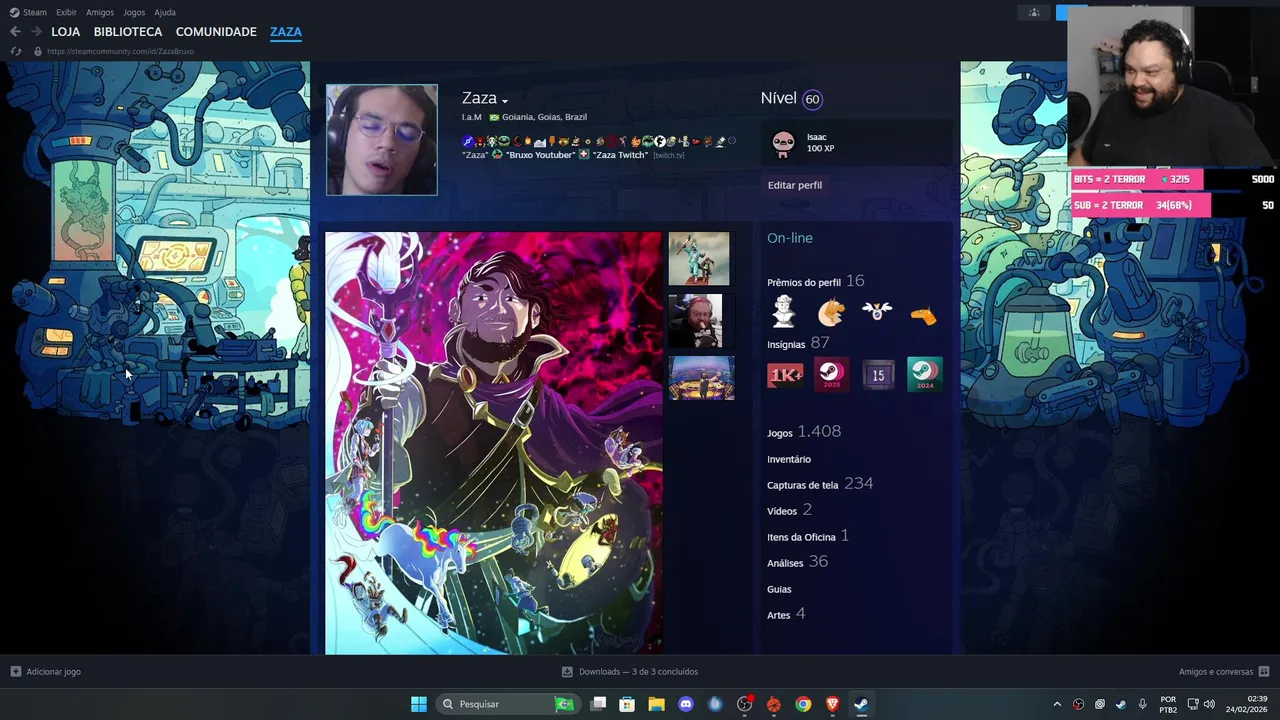
Task: Click the first white statue profile award
Action: pos(784,312)
